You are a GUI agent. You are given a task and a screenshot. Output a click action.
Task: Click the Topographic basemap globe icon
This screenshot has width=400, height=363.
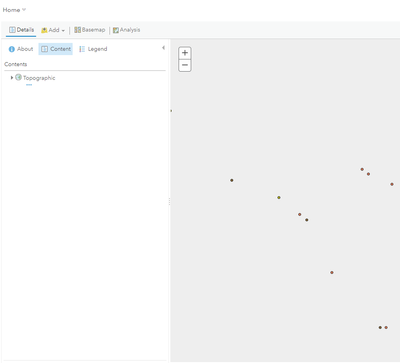(x=18, y=77)
